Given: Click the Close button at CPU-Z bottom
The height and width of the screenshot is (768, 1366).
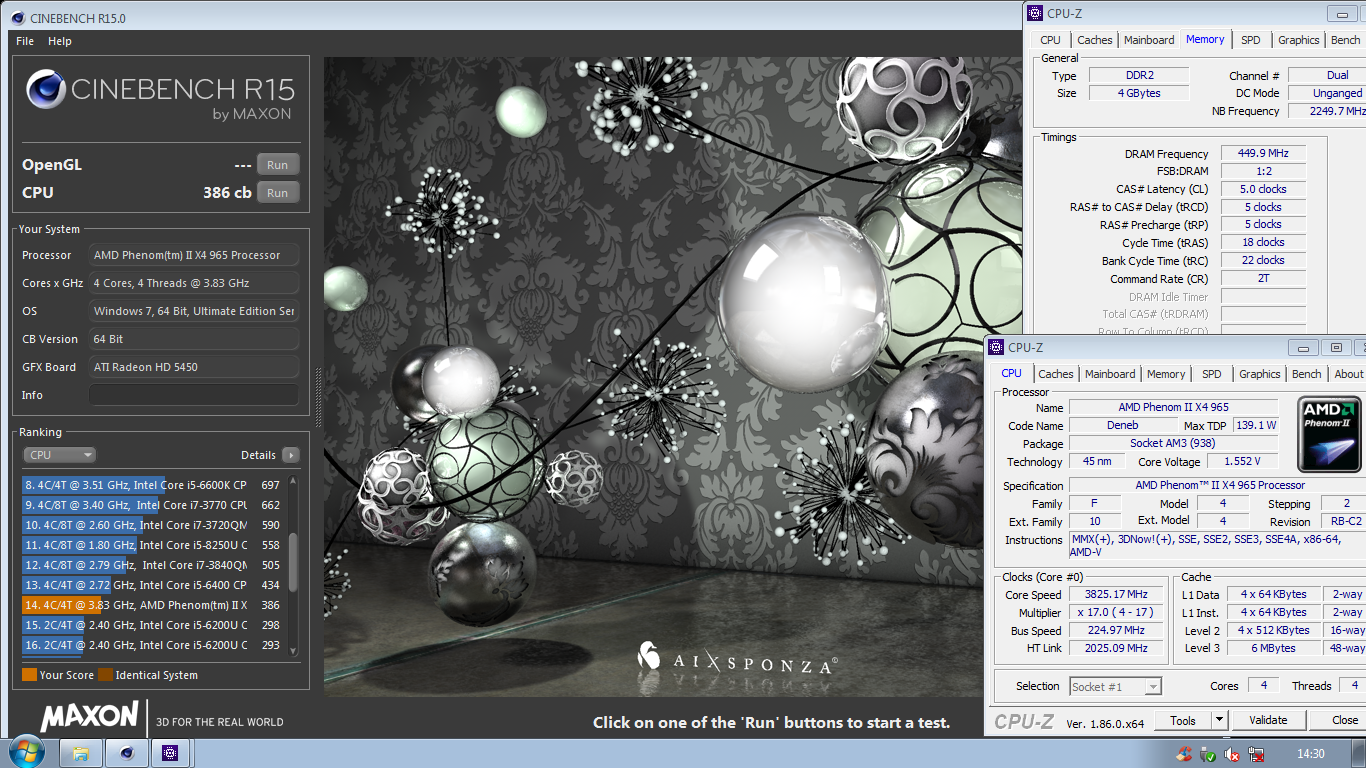Looking at the screenshot, I should click(1338, 720).
